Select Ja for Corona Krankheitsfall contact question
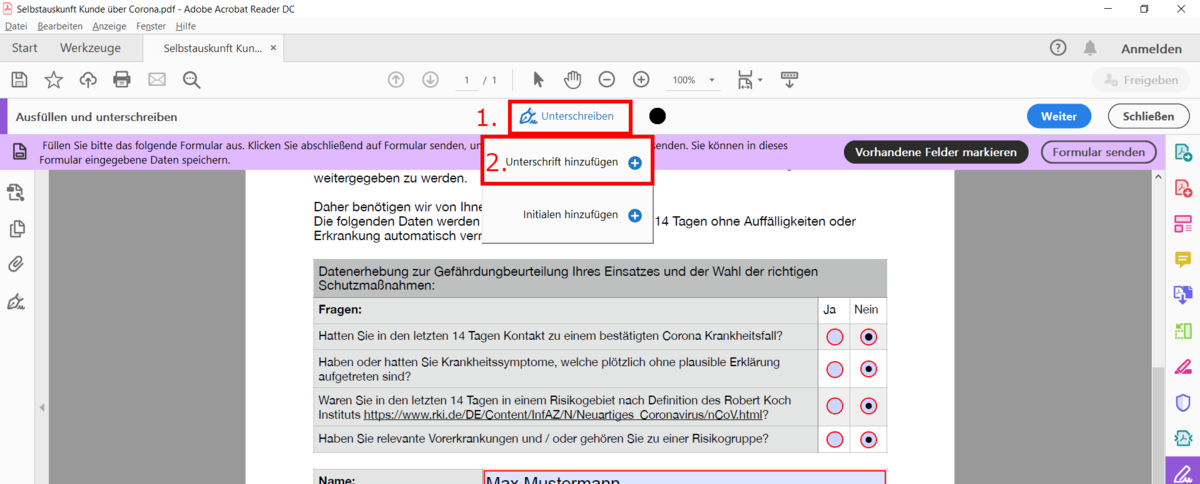 point(835,337)
